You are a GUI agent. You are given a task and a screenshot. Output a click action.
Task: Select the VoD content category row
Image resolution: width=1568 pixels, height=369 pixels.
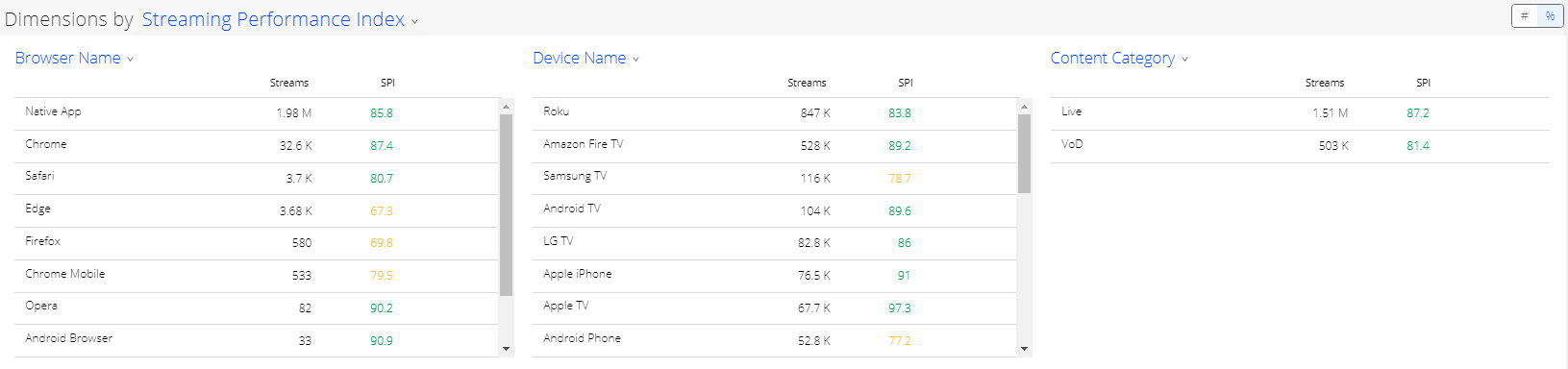1300,146
